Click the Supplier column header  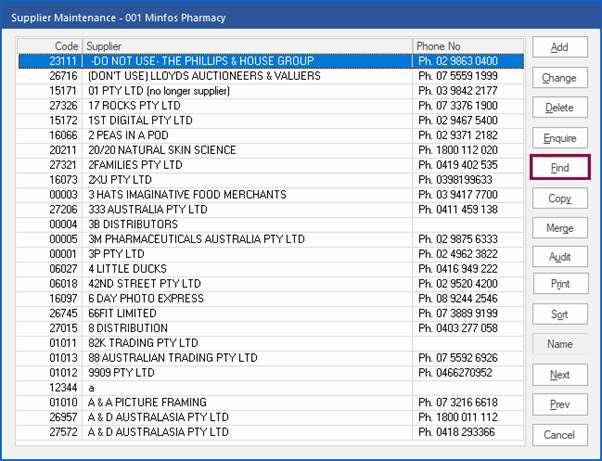coord(248,46)
